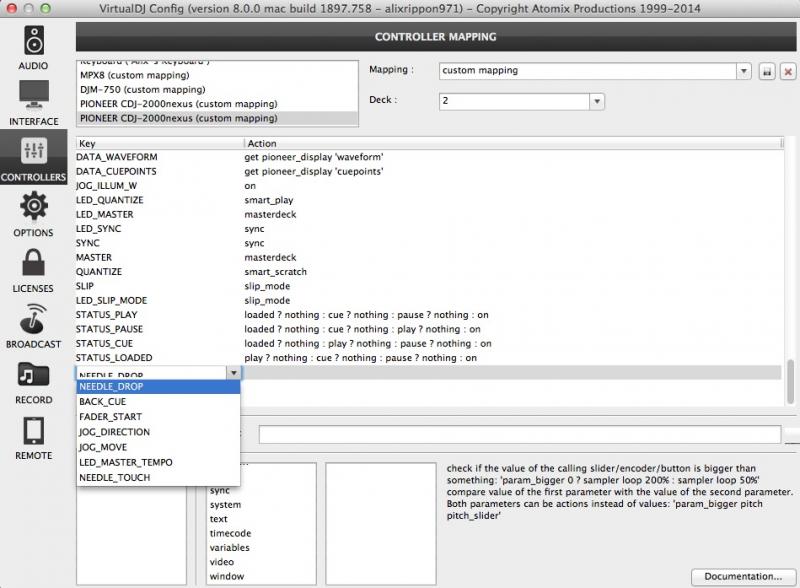Open the Broadcast section
The image size is (800, 588).
point(33,326)
